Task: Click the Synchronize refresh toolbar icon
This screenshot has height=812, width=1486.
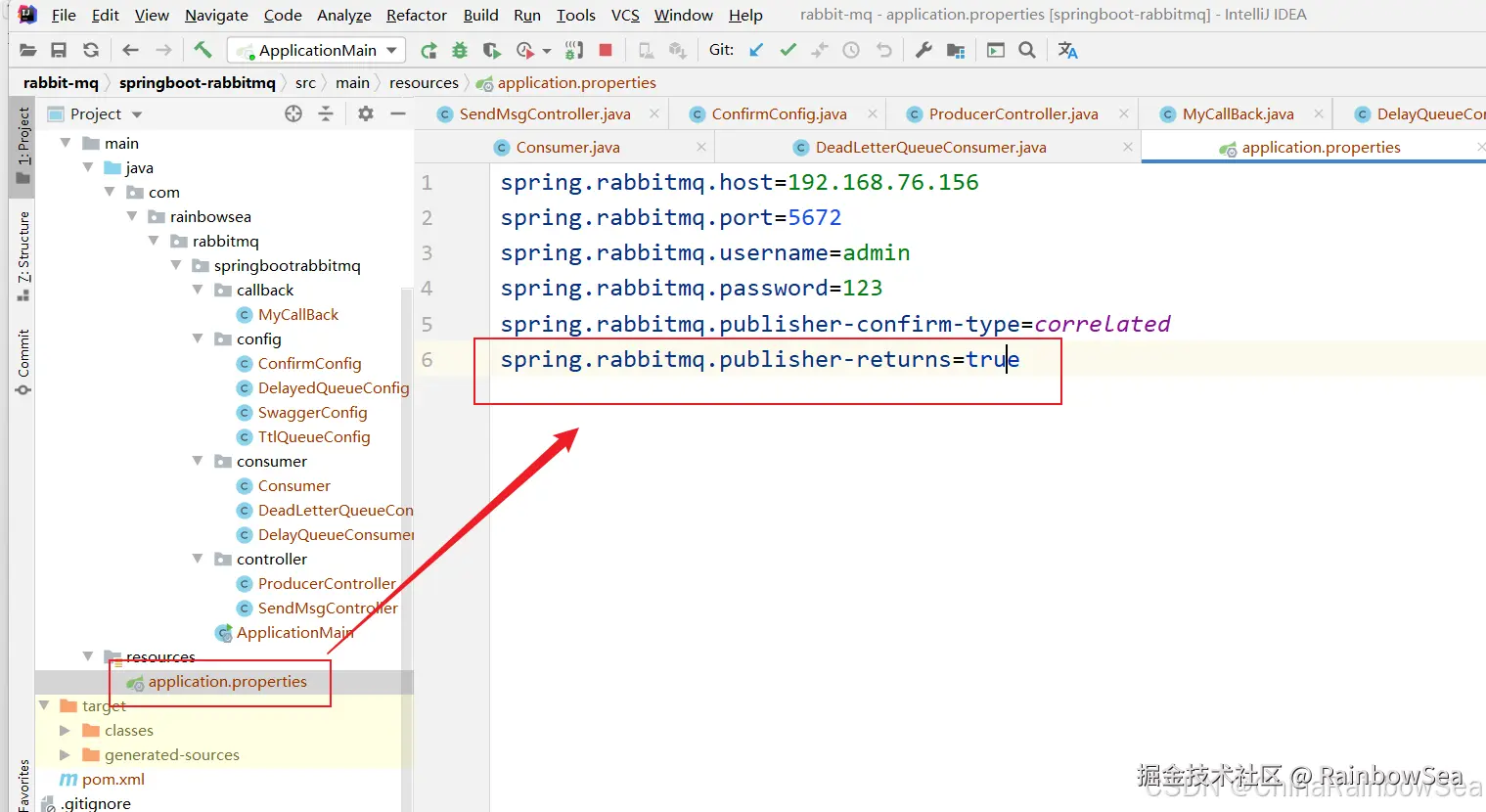Action: click(x=91, y=50)
